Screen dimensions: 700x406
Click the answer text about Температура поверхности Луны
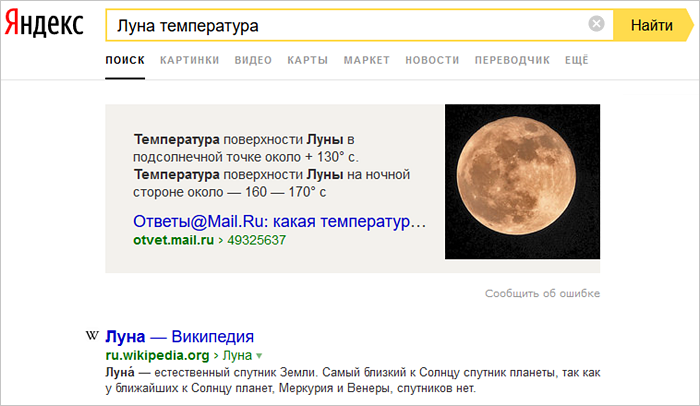pos(271,166)
